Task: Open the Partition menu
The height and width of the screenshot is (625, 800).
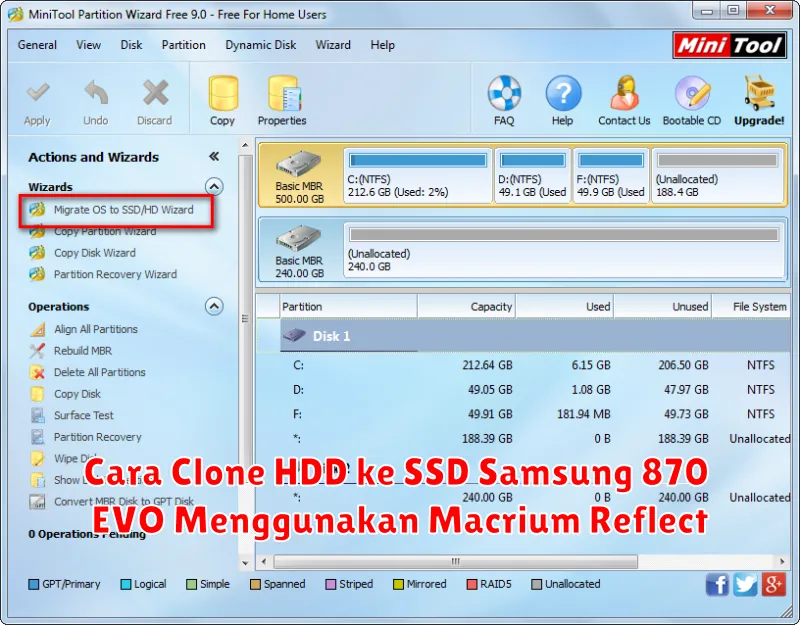Action: (x=183, y=45)
